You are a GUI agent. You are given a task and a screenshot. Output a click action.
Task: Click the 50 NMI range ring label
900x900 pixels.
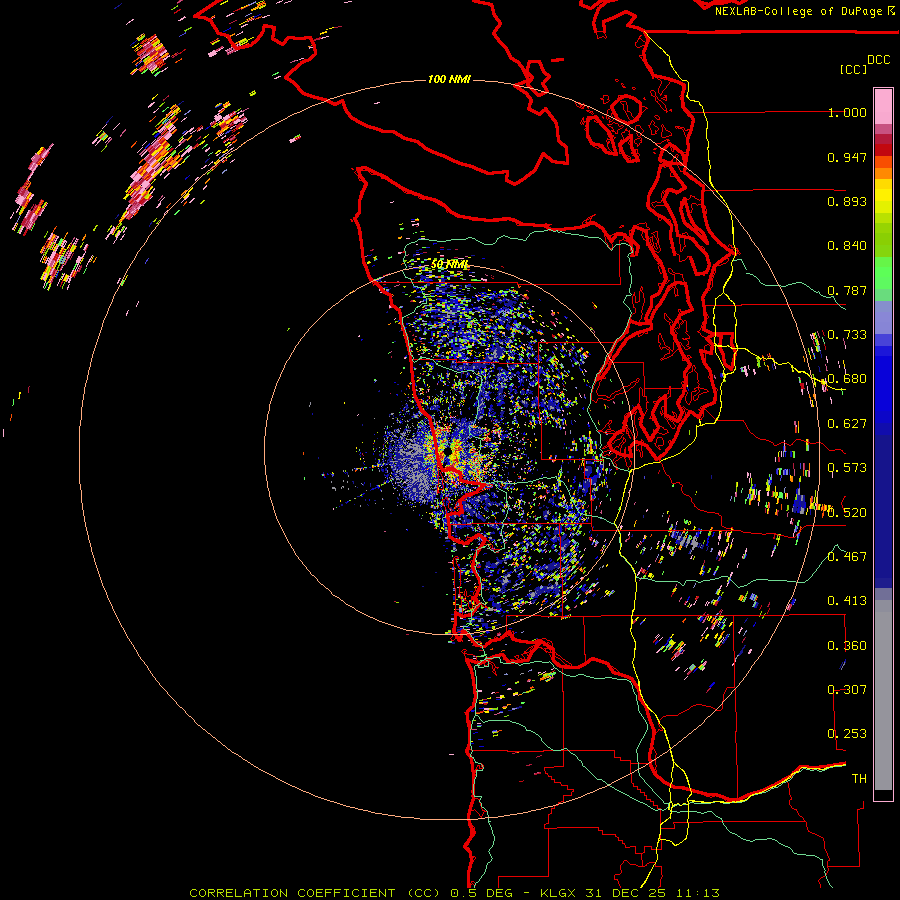pyautogui.click(x=449, y=265)
